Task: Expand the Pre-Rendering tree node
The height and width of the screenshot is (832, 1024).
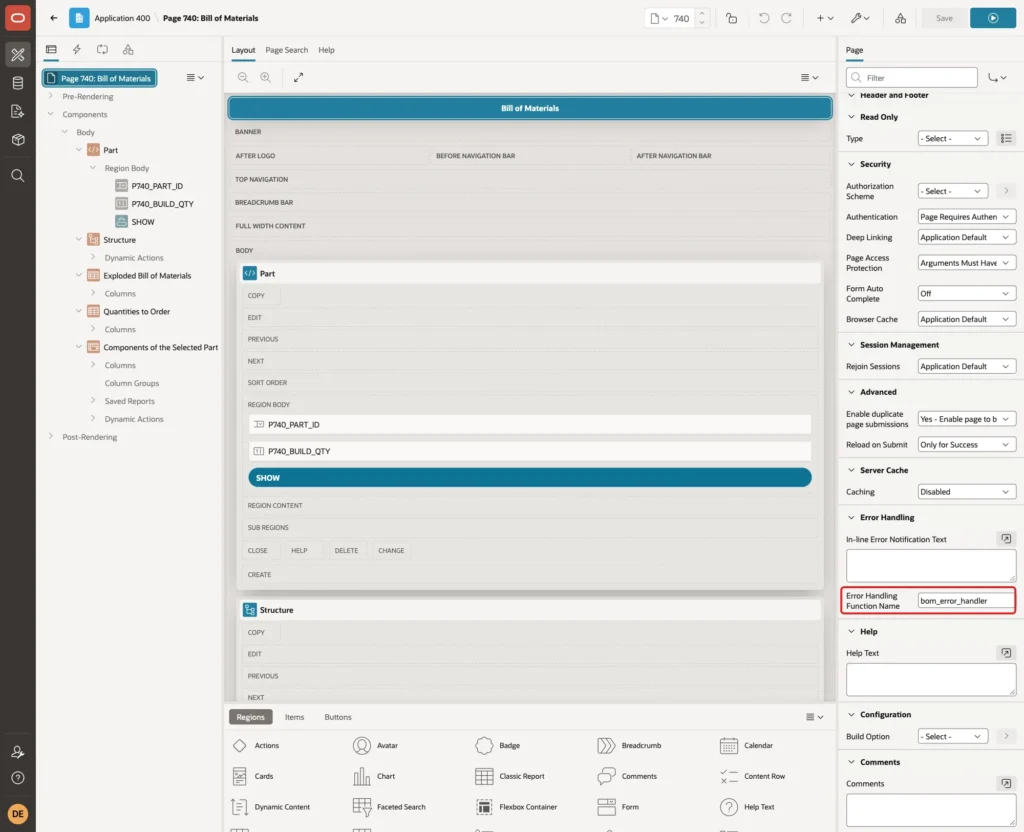Action: [51, 96]
